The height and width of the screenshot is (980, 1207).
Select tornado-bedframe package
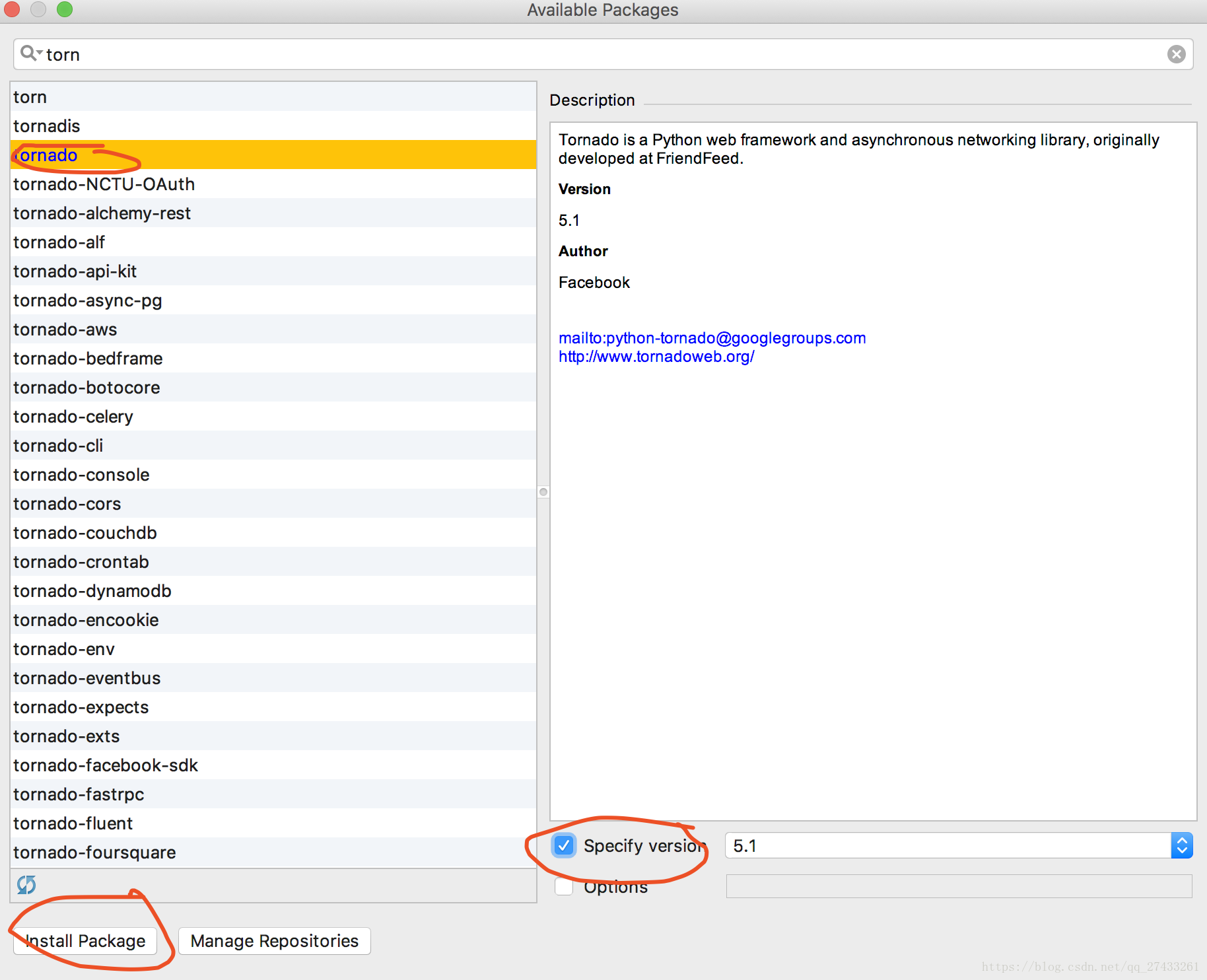[x=273, y=358]
